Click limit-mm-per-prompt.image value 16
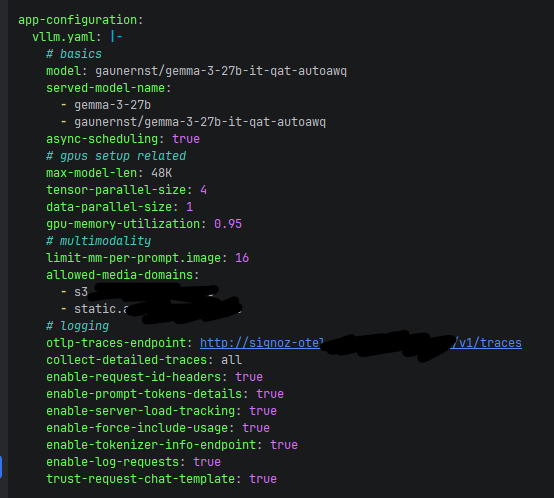Viewport: 554px width, 498px height. coord(242,258)
